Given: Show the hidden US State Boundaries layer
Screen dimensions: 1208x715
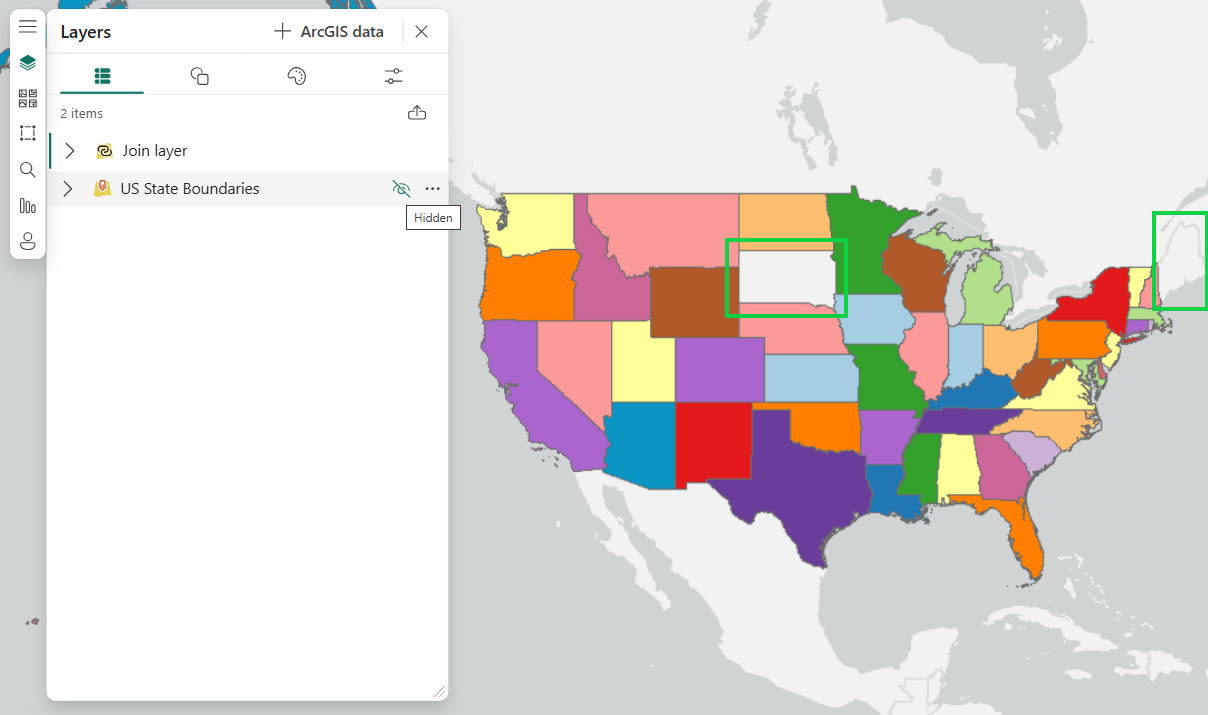Looking at the screenshot, I should [x=401, y=188].
